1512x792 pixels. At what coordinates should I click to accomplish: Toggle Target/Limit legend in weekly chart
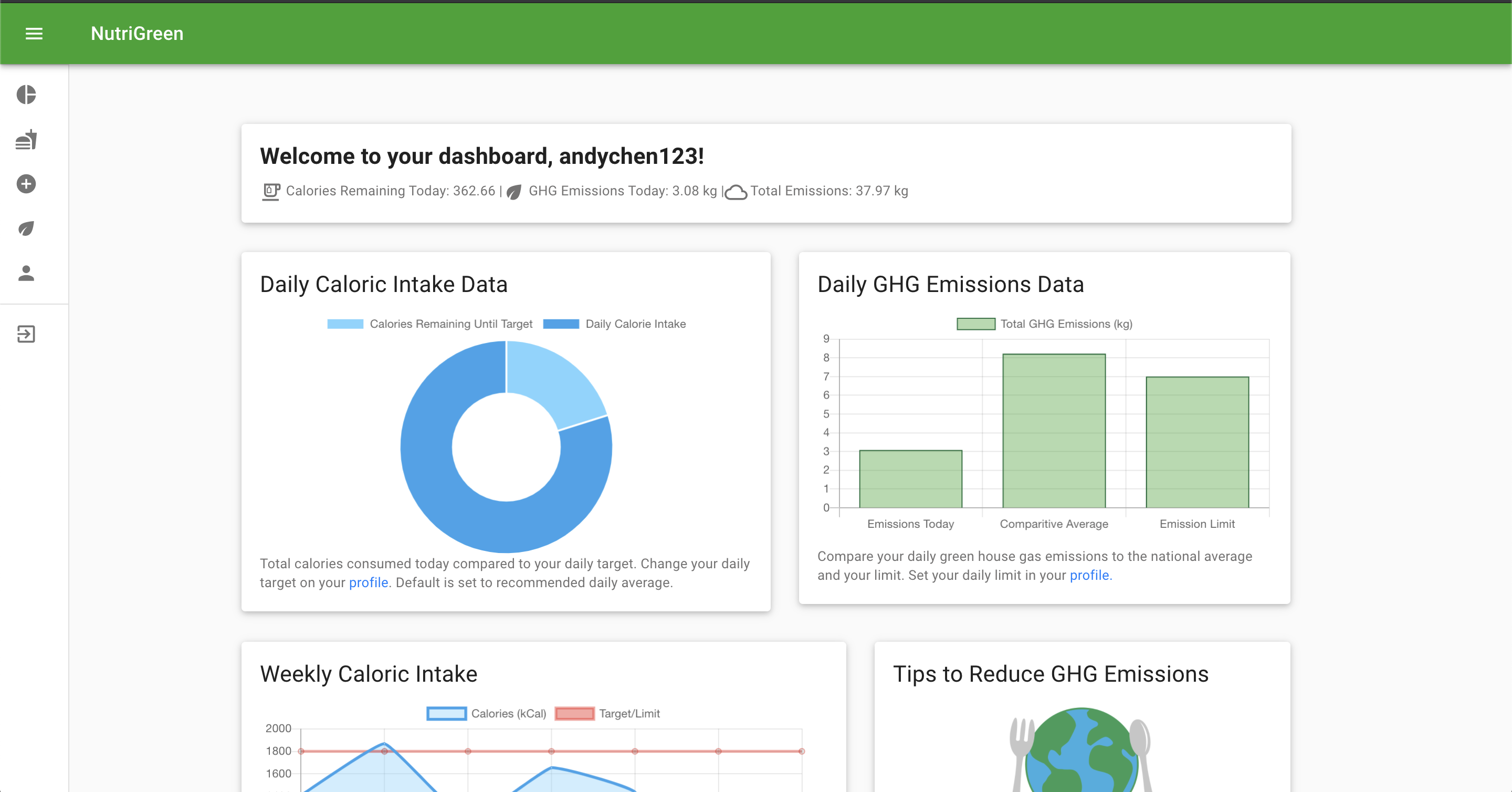click(607, 714)
